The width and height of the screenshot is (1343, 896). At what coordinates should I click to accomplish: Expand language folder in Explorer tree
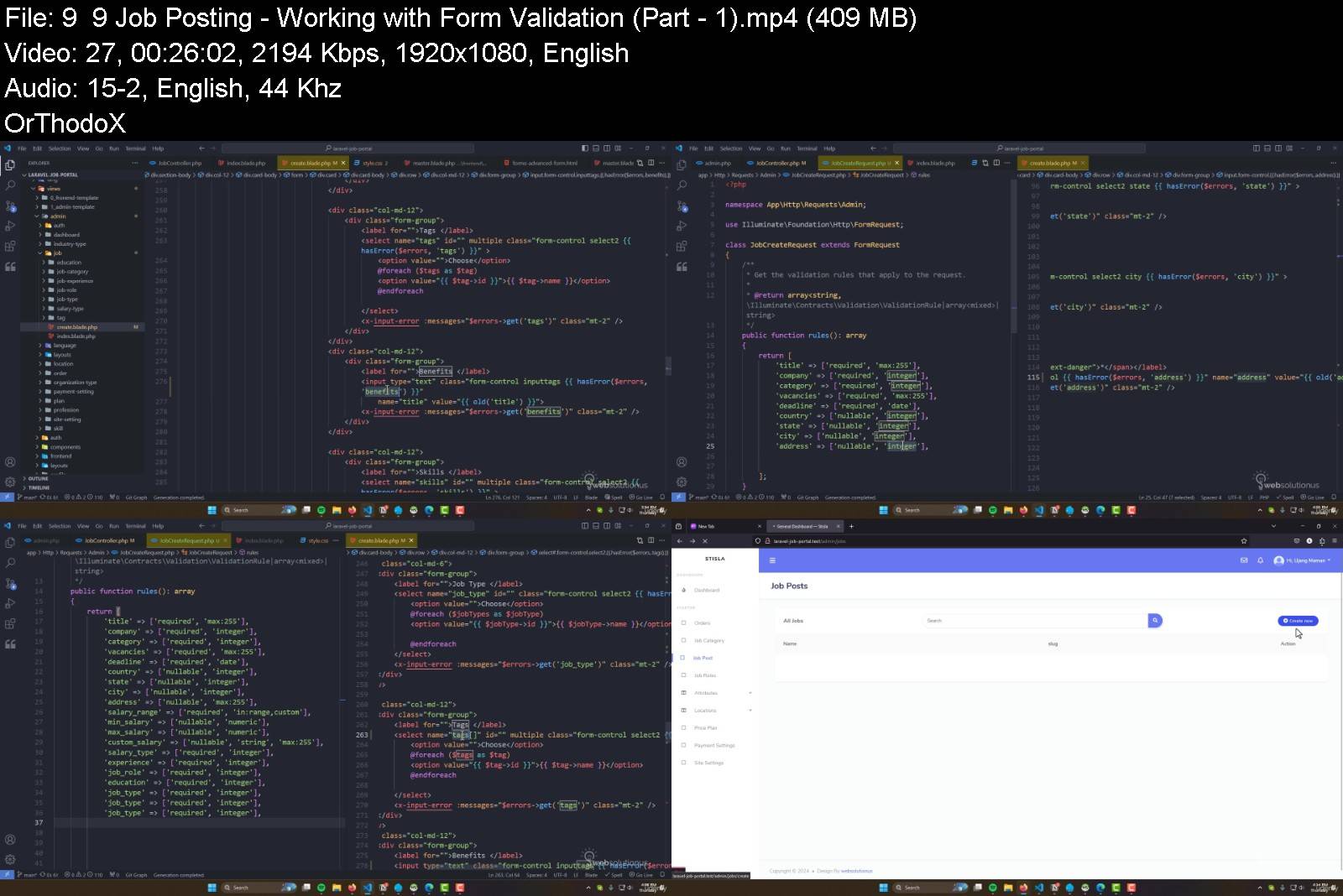point(39,346)
